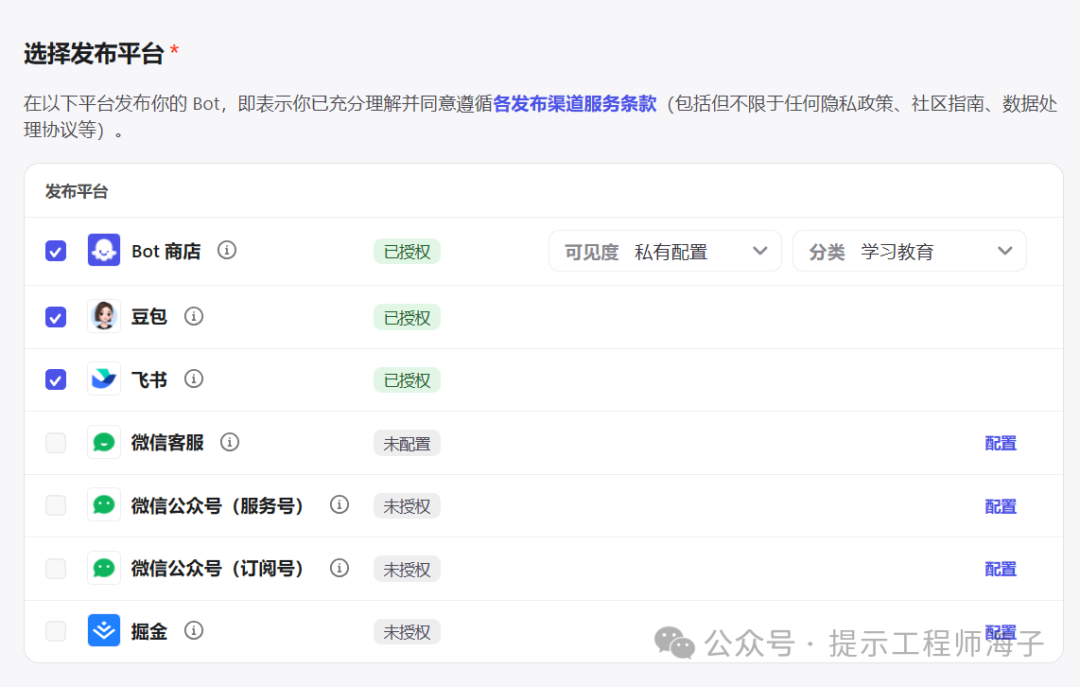Click info icon beside 微信公众号（服务号）
The height and width of the screenshot is (687, 1080).
pos(340,505)
